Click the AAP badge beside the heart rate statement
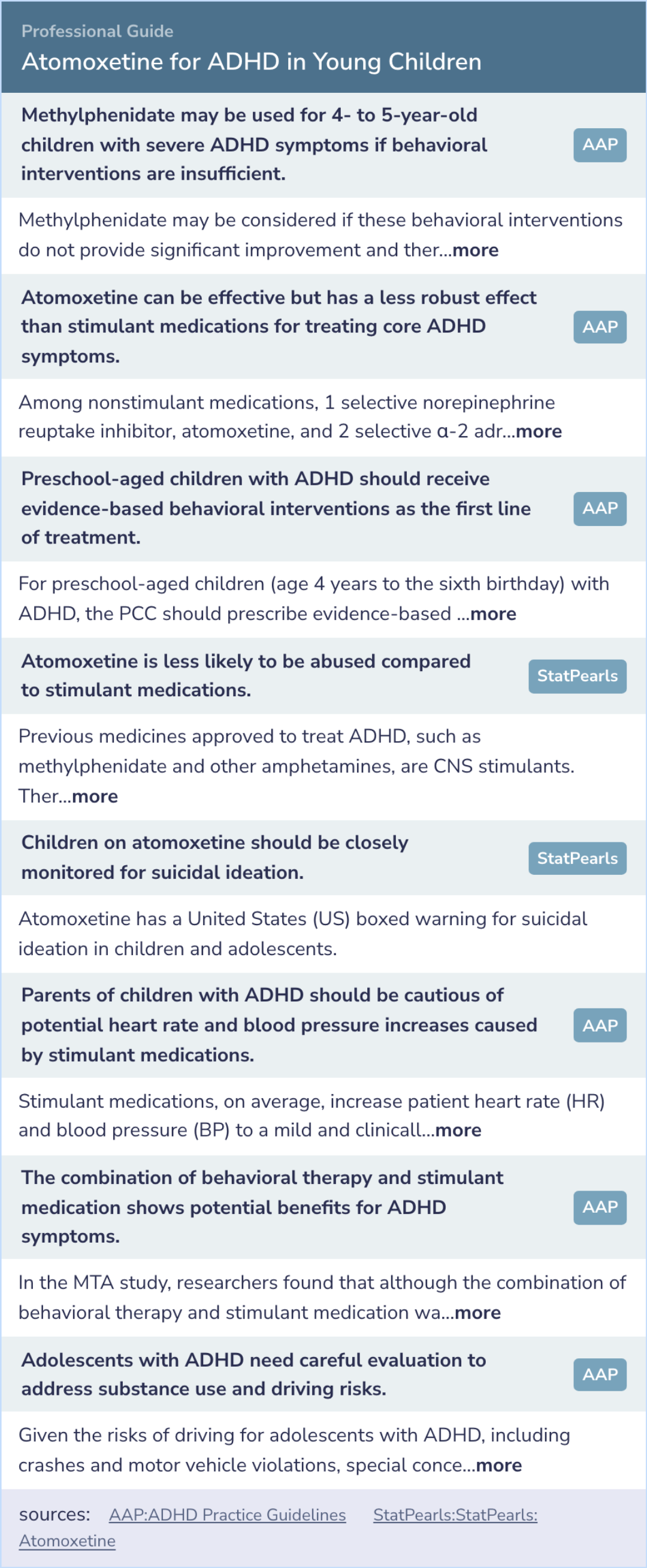This screenshot has width=647, height=1568. (x=600, y=1026)
